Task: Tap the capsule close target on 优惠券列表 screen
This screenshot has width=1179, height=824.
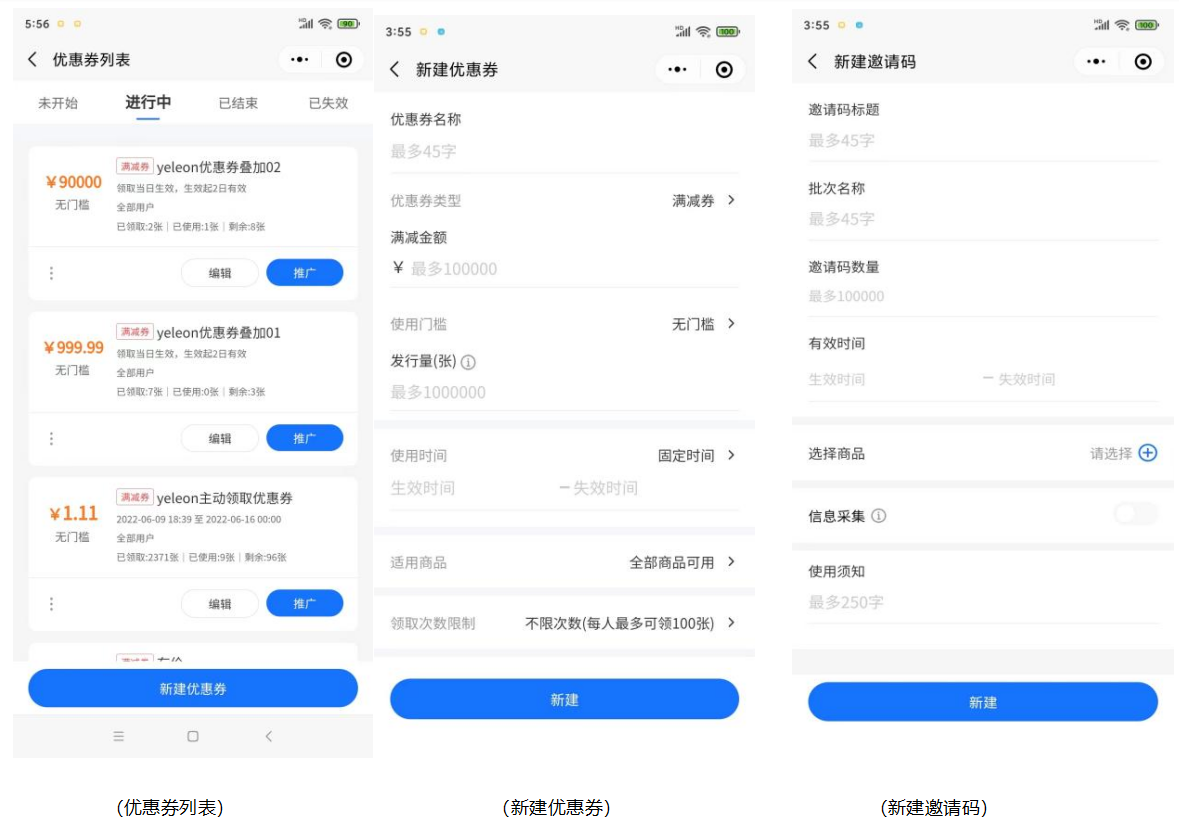Action: point(344,59)
